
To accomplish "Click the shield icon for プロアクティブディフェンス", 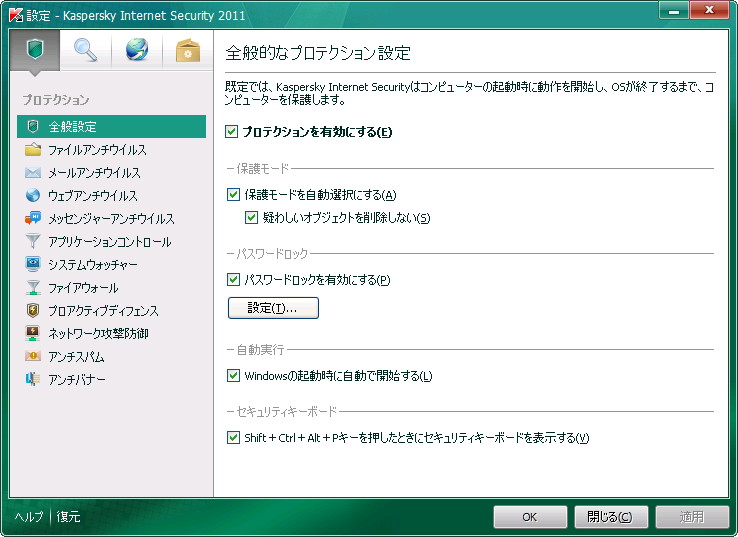I will (x=32, y=310).
